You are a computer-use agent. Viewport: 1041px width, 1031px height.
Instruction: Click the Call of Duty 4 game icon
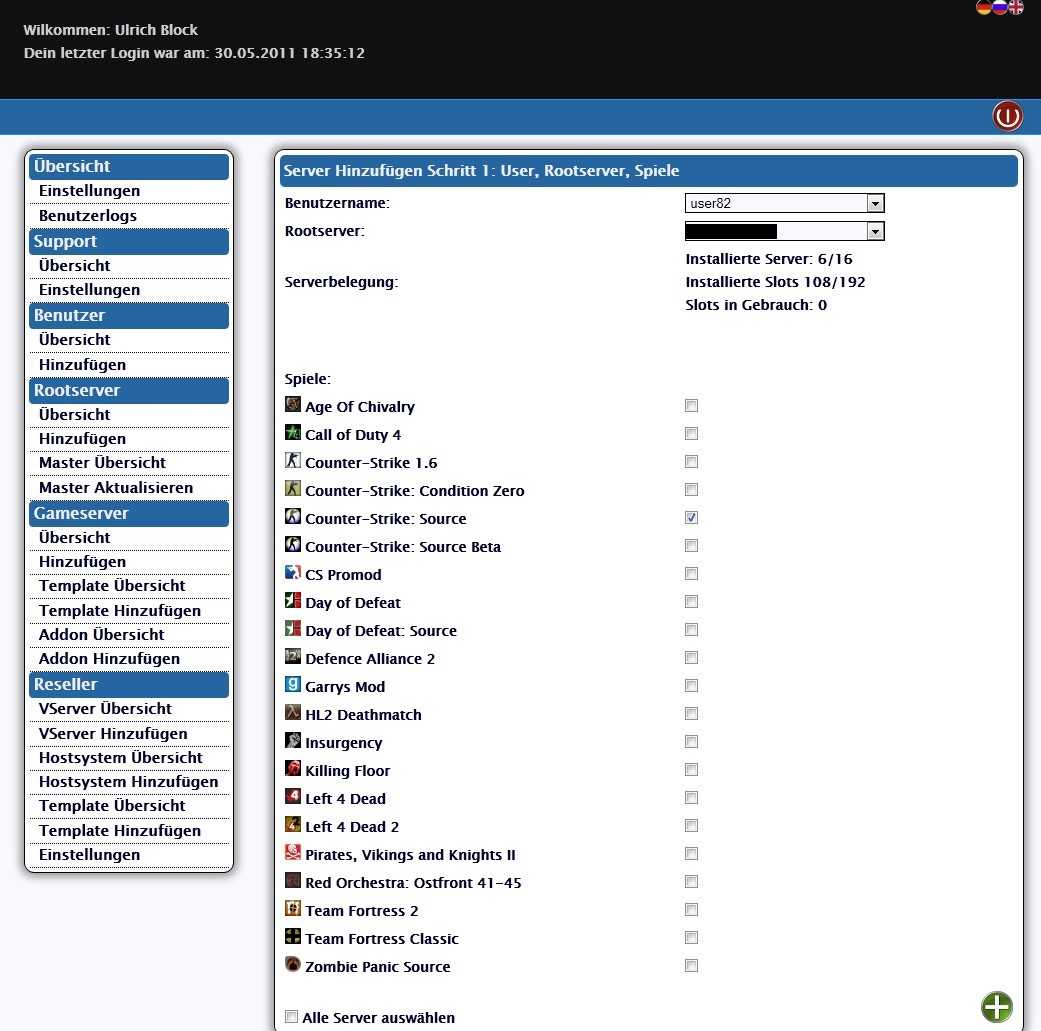pos(293,432)
